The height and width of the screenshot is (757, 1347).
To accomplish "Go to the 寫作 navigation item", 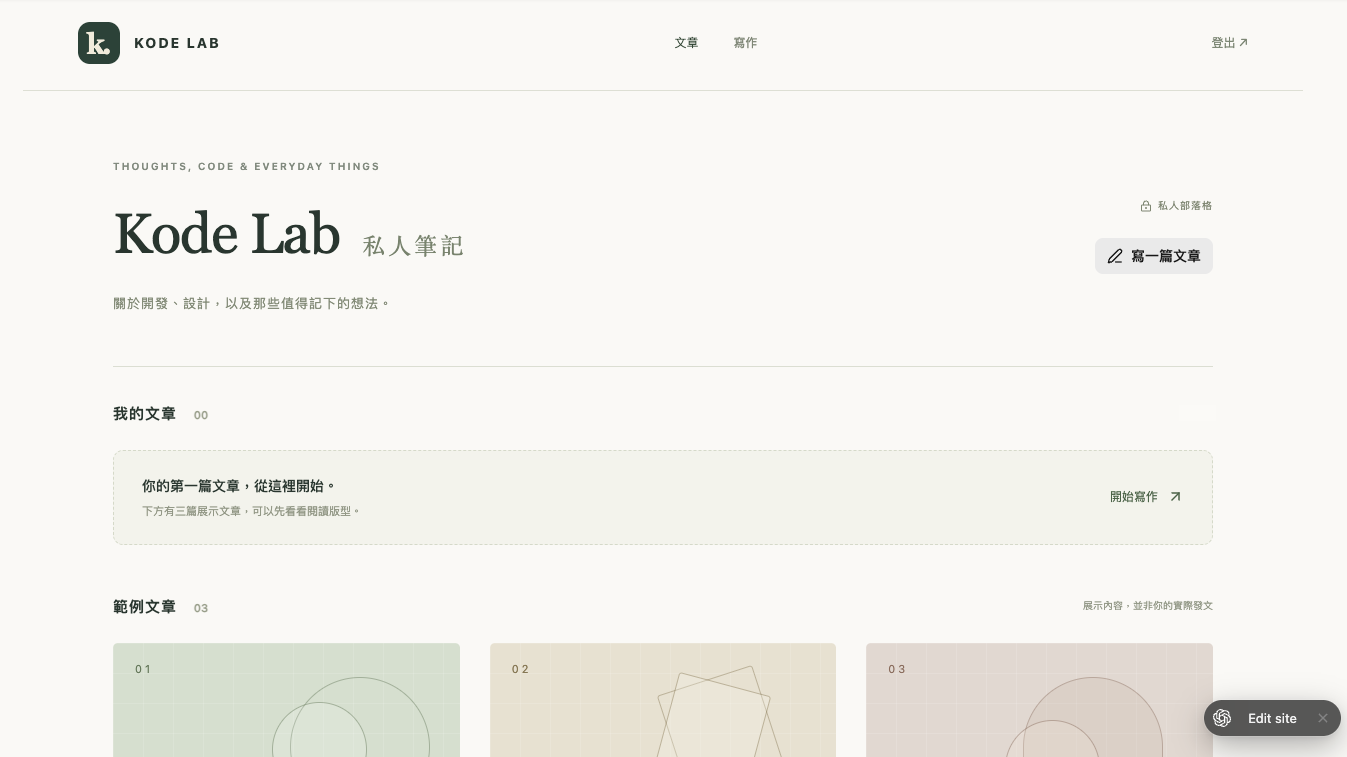I will tap(745, 43).
